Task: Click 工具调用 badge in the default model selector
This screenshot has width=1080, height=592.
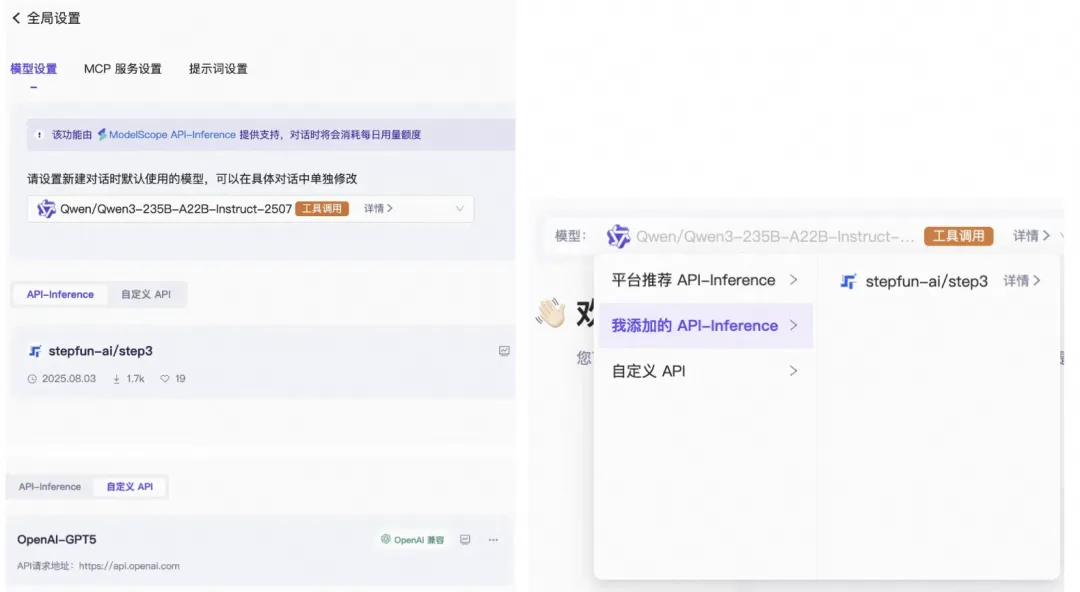Action: click(322, 209)
